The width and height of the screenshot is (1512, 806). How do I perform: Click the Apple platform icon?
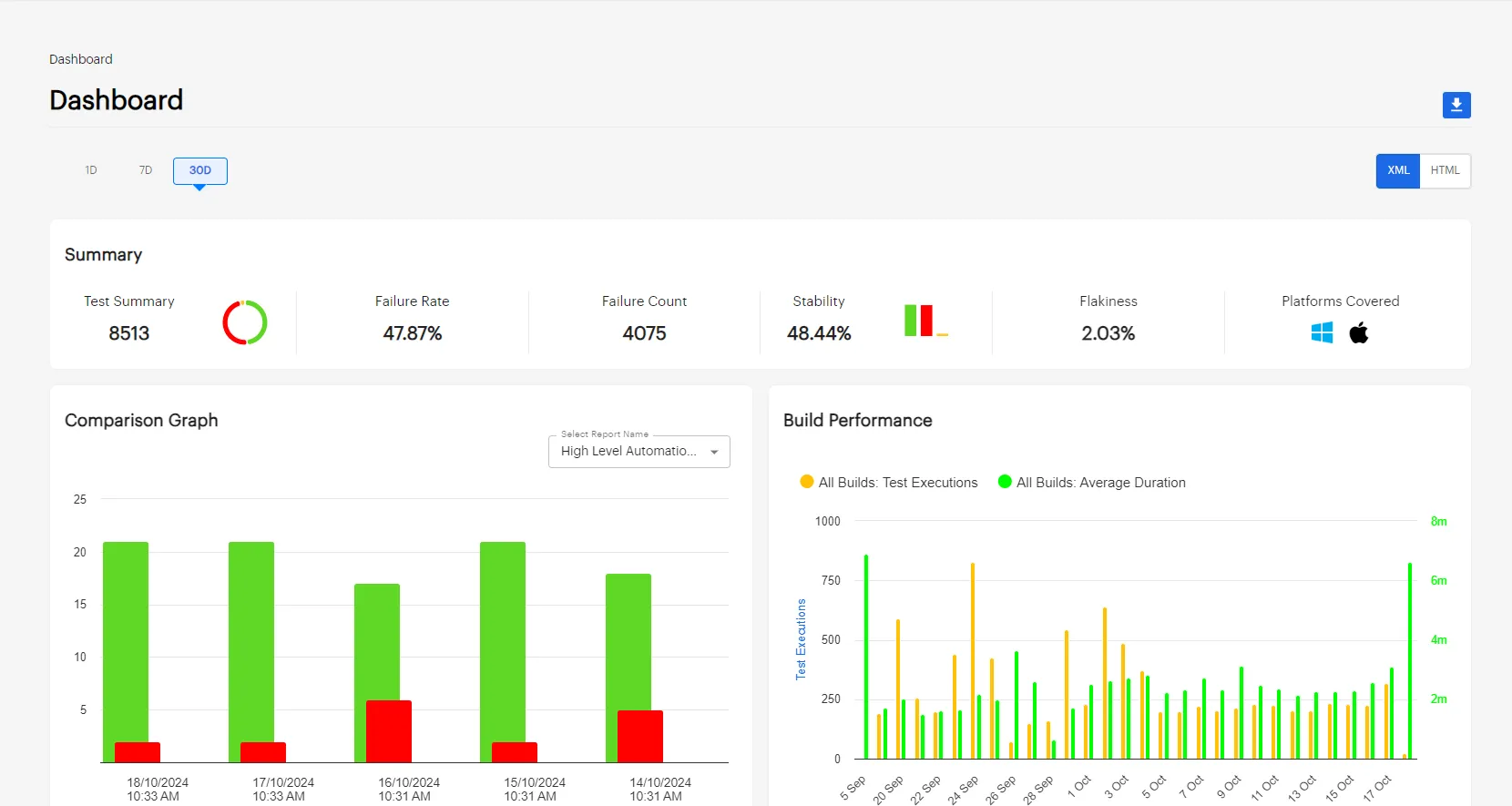click(1359, 333)
